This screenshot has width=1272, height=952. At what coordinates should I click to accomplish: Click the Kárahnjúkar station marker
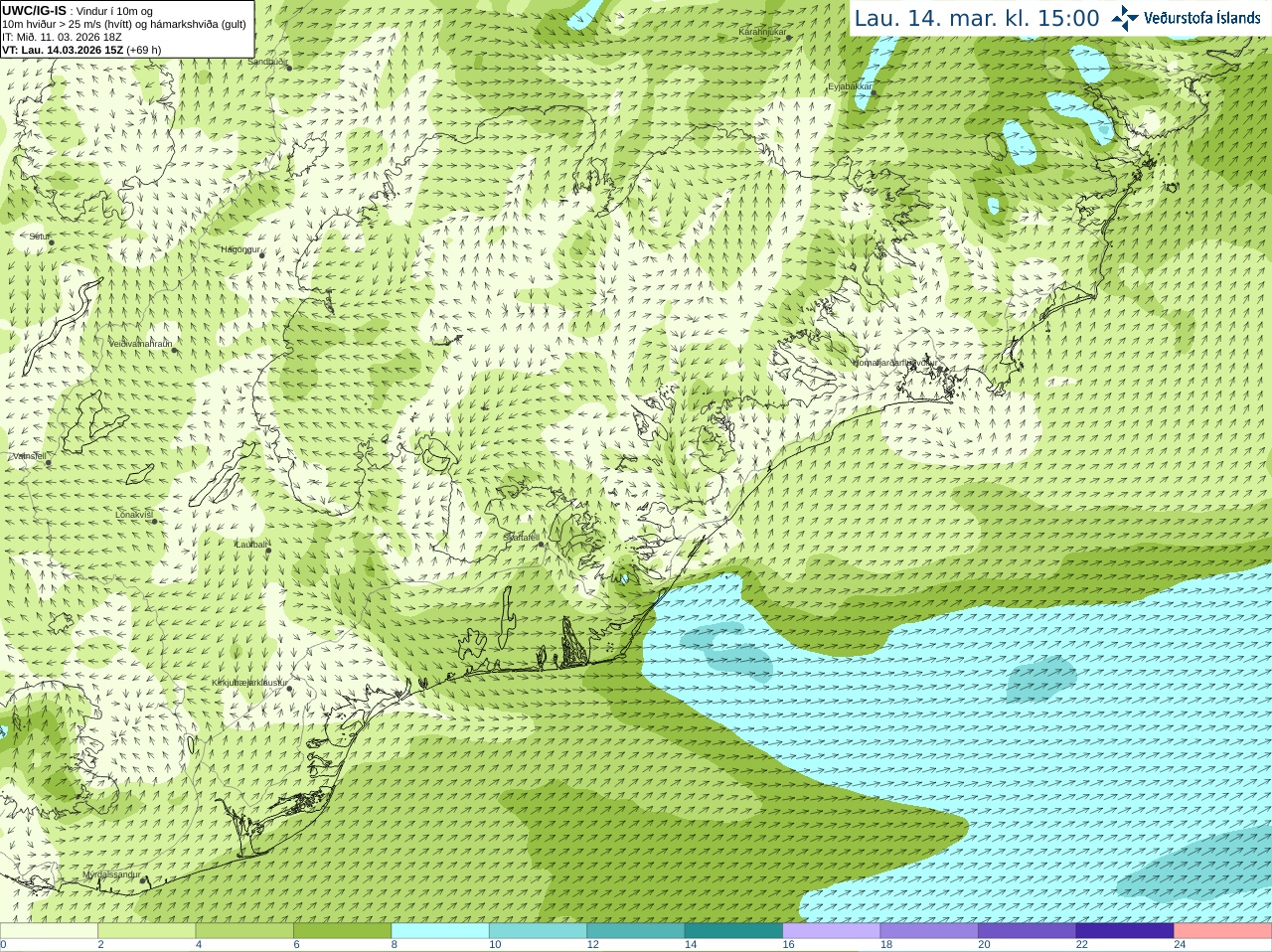[790, 37]
